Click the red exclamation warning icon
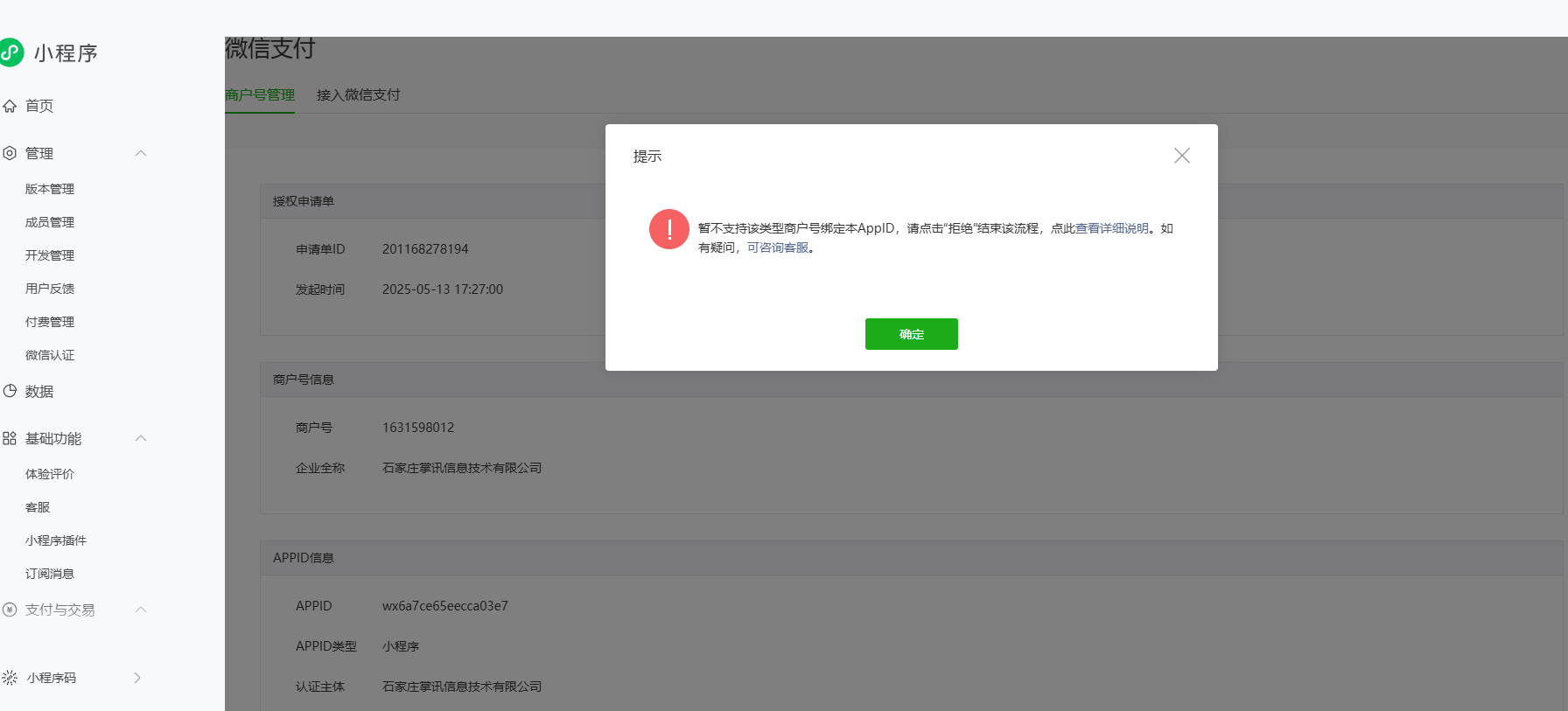This screenshot has height=711, width=1568. 669,229
